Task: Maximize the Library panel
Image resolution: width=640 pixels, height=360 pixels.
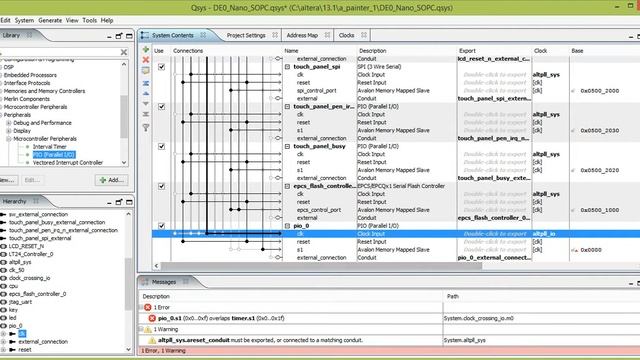Action: (129, 36)
